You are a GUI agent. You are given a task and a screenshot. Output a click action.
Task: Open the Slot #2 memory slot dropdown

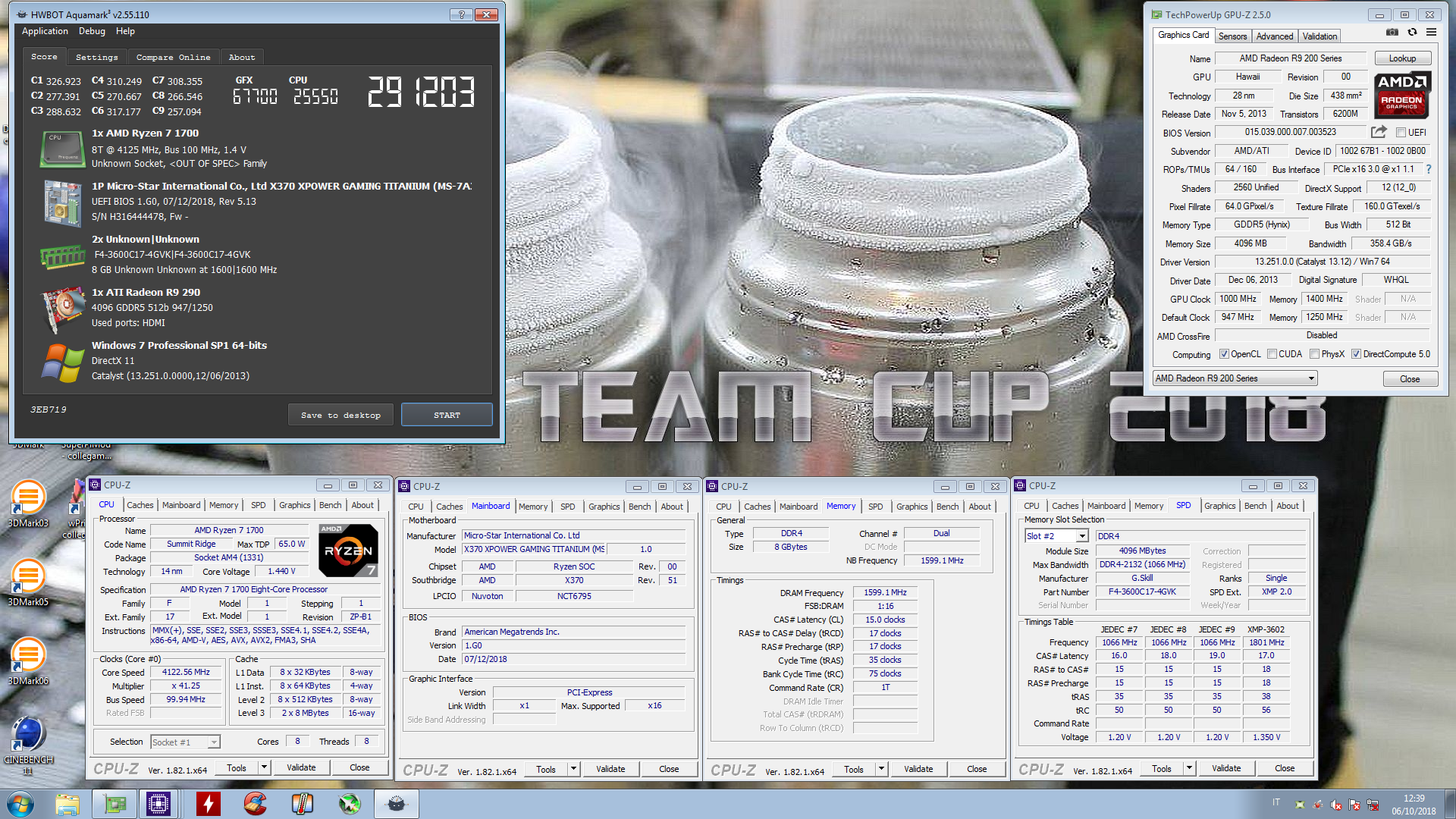point(1056,536)
